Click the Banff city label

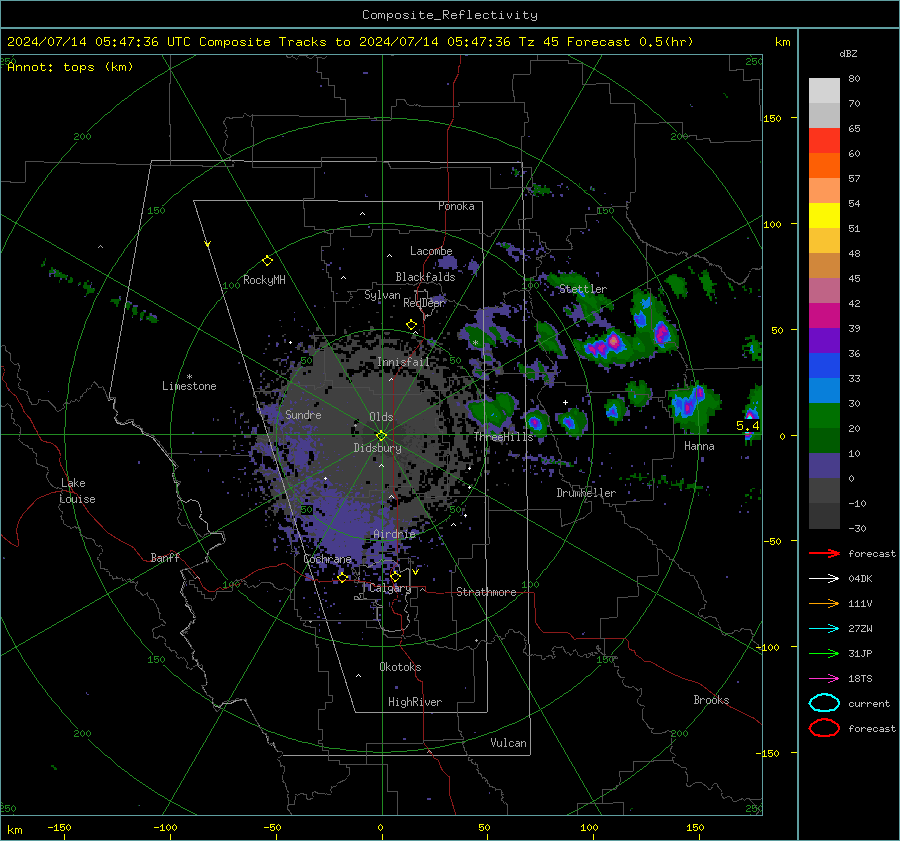(165, 557)
